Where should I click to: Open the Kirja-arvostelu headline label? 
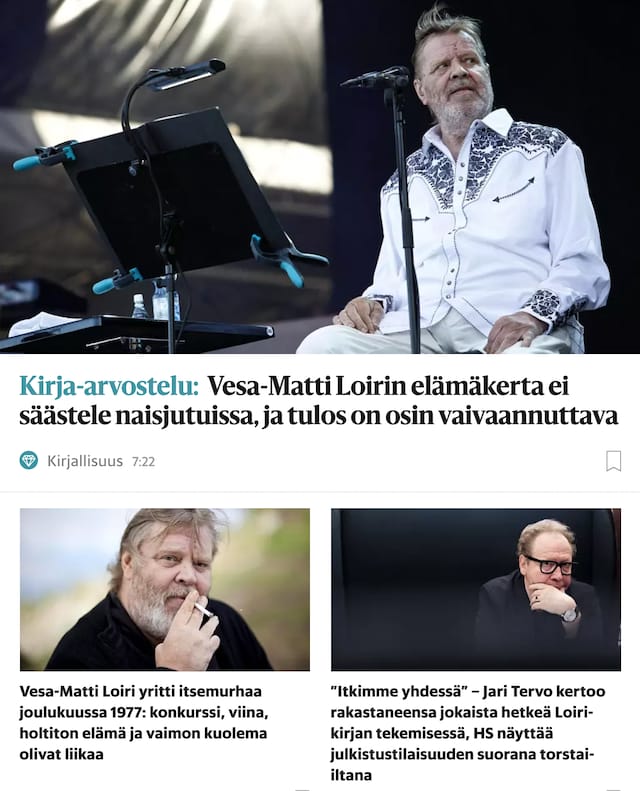(109, 387)
